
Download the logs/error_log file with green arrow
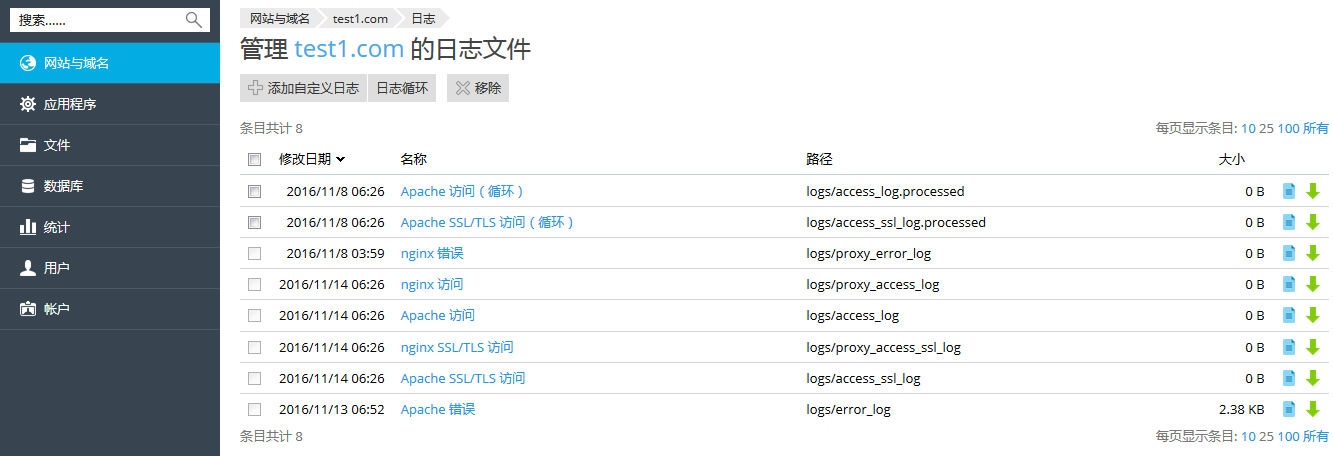pyautogui.click(x=1313, y=409)
